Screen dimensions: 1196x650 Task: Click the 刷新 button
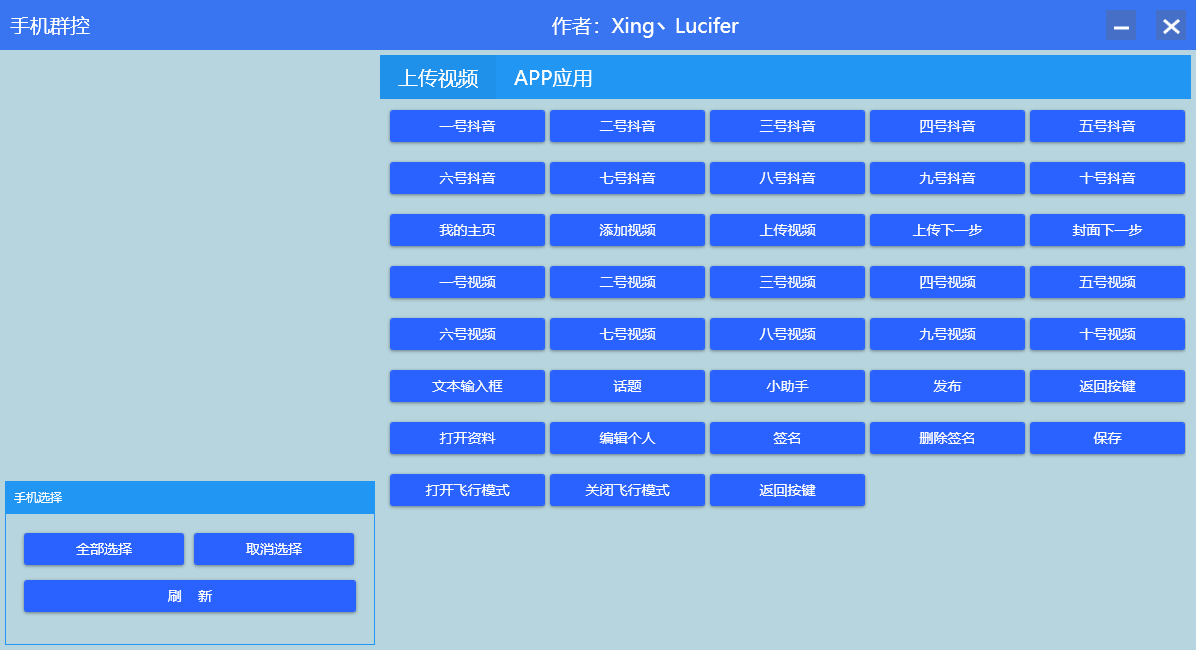(x=190, y=596)
